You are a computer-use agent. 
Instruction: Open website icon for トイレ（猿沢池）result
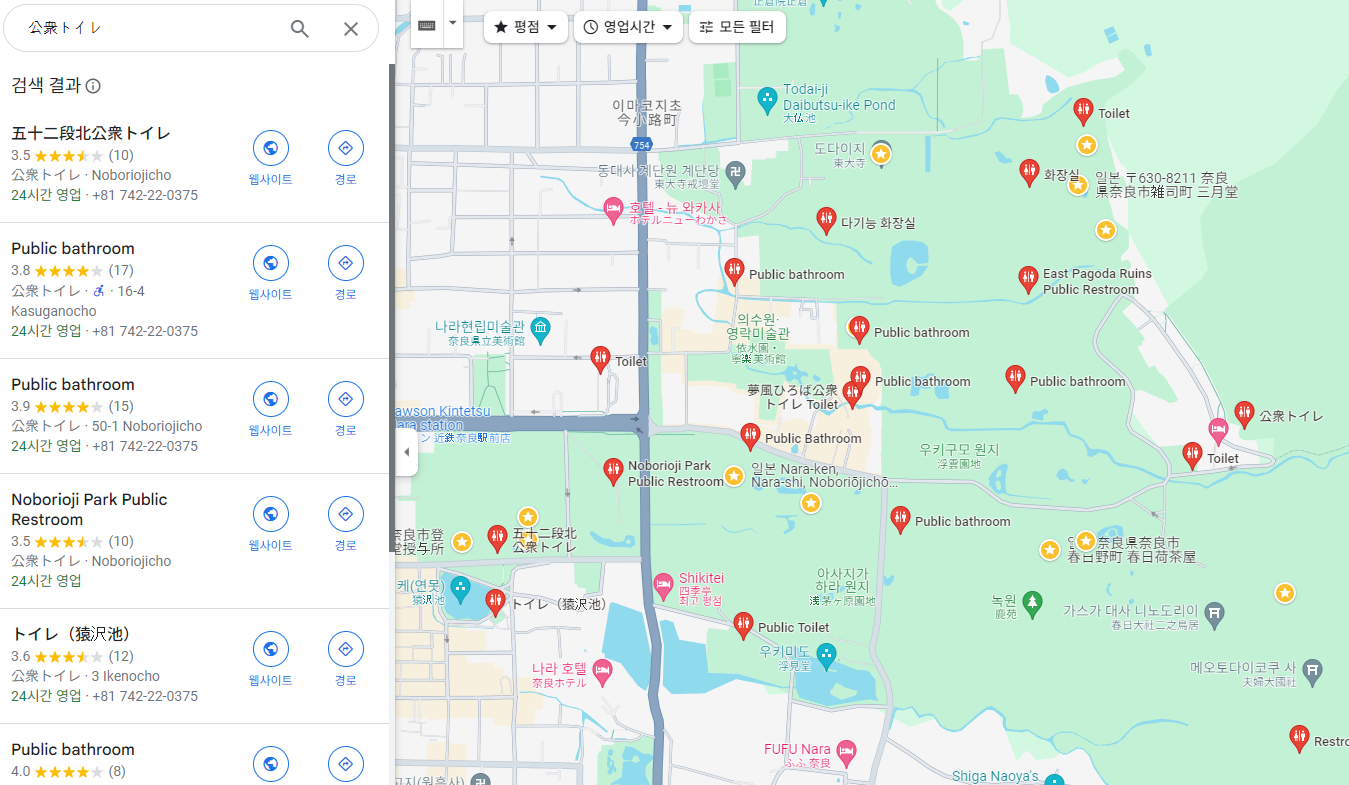[x=270, y=649]
